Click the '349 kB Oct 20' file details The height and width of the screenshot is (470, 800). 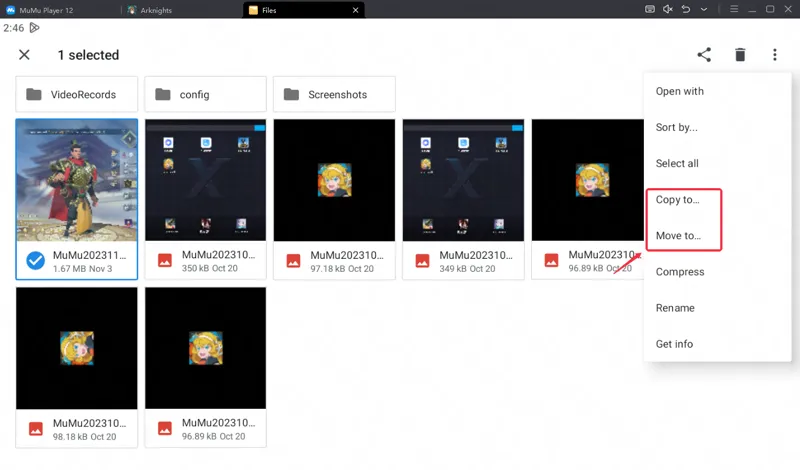[467, 268]
